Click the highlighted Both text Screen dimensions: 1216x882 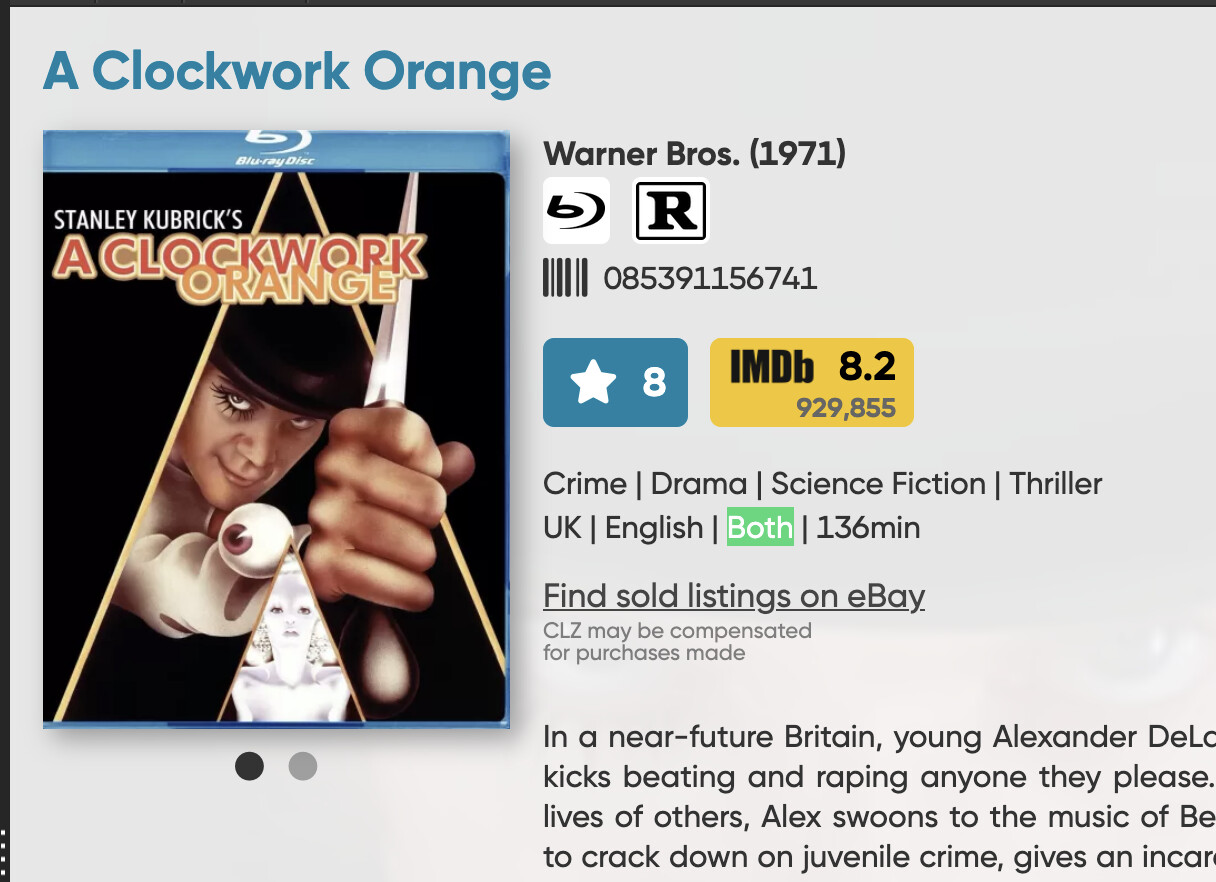tap(760, 527)
